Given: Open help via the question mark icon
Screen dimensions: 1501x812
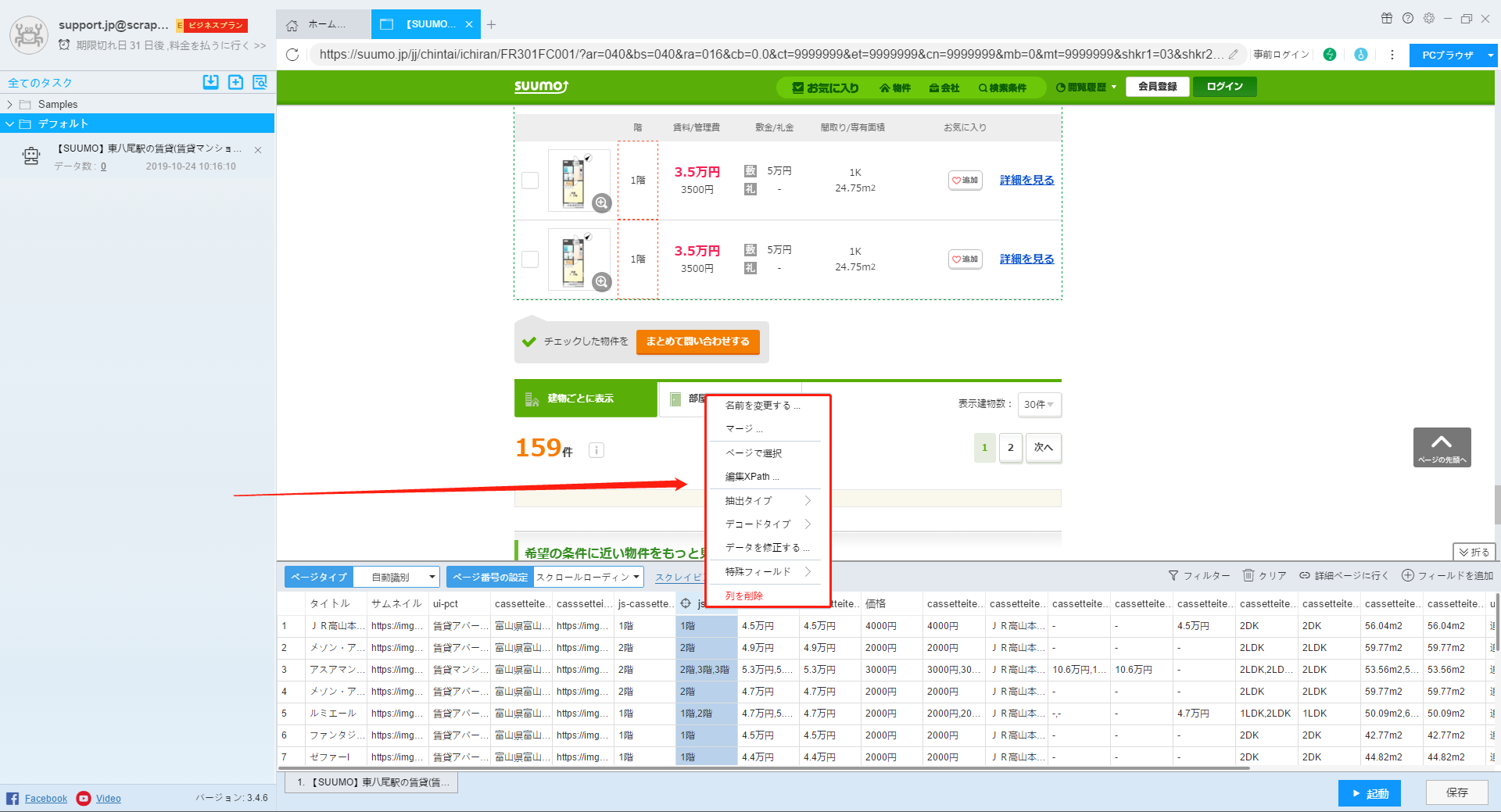Looking at the screenshot, I should coord(1408,18).
